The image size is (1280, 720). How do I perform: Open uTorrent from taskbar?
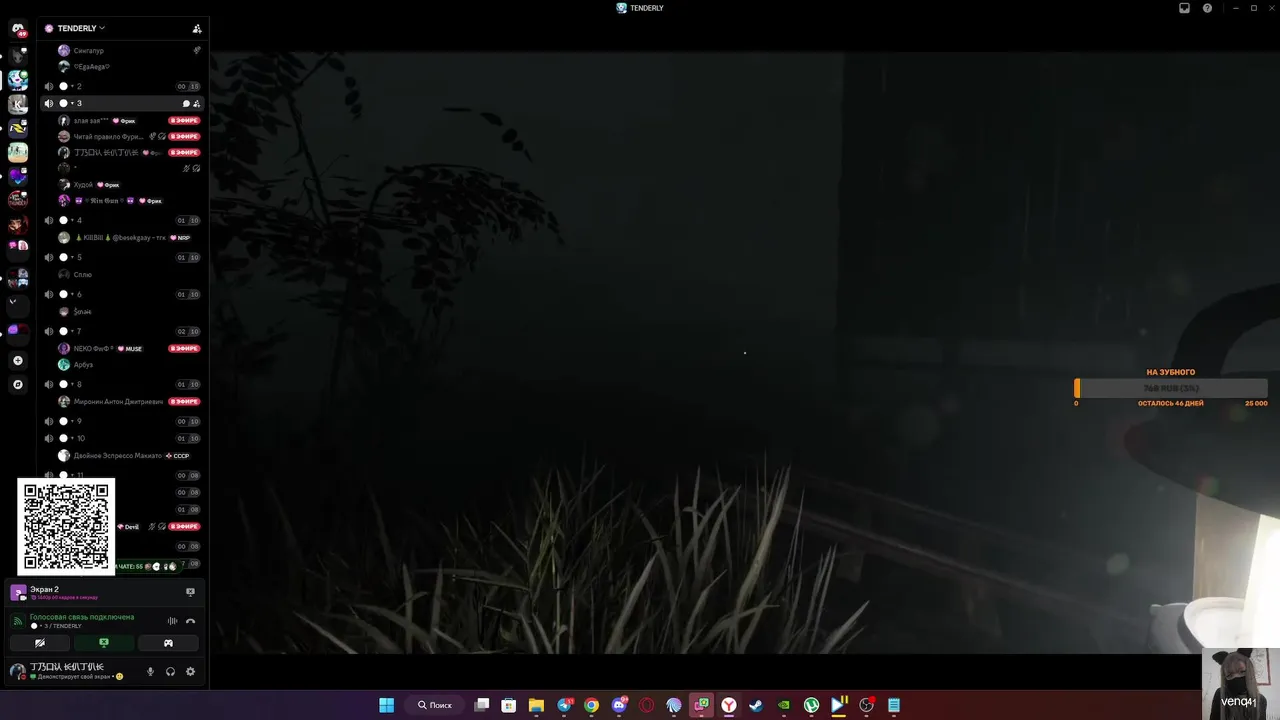tap(811, 705)
